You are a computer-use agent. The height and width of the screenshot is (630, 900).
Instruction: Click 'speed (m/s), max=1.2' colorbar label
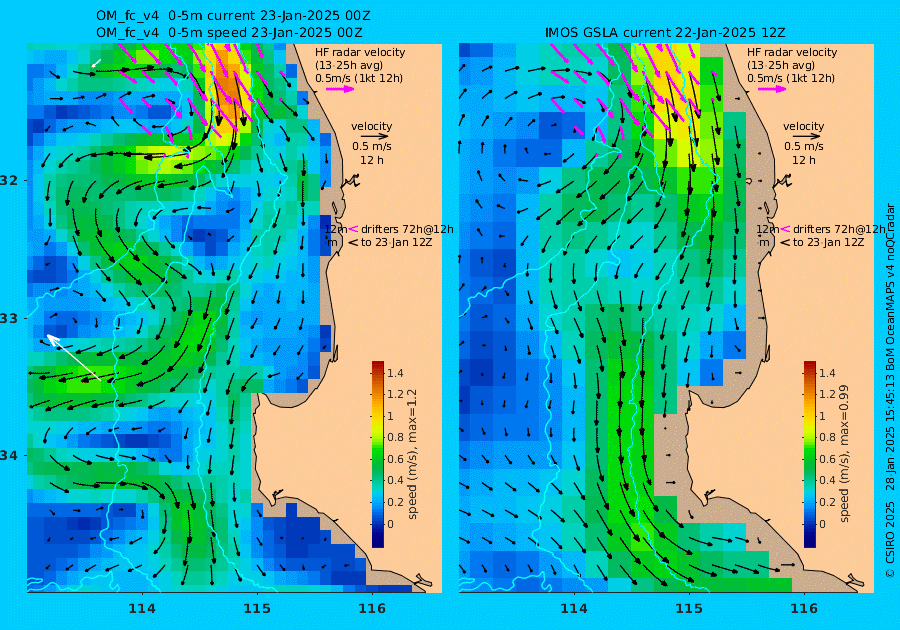pyautogui.click(x=412, y=454)
